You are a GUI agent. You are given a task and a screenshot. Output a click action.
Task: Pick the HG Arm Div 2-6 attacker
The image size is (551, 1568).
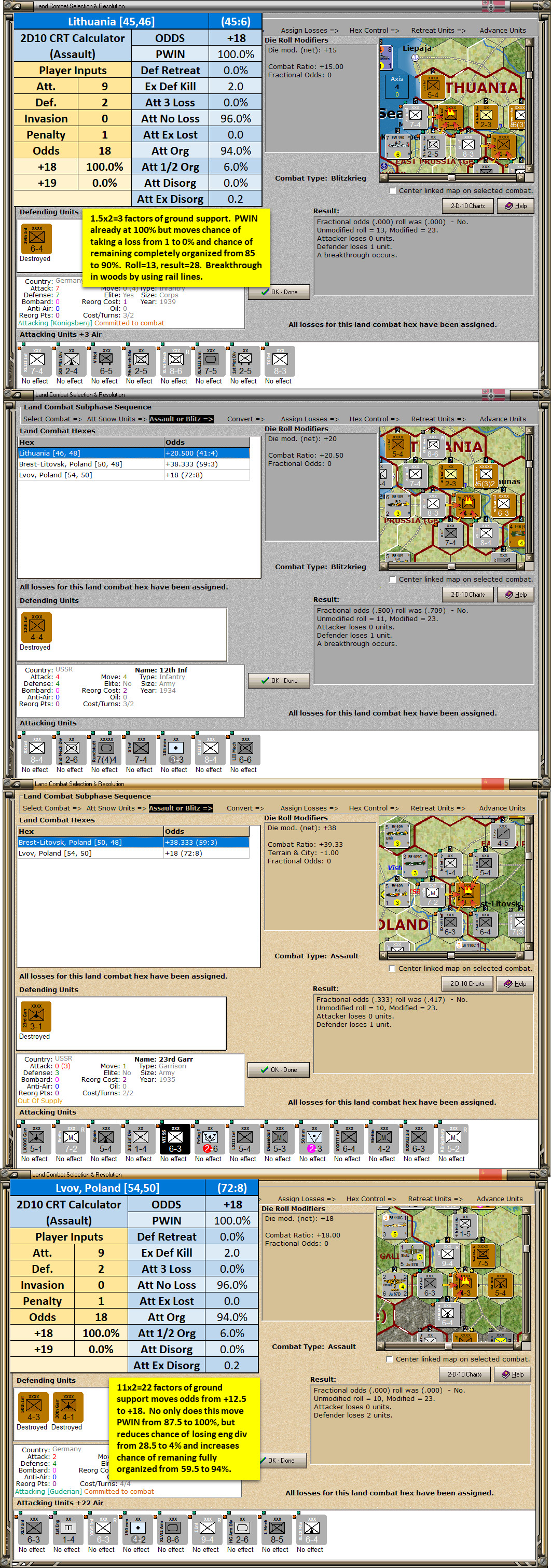point(242,1530)
